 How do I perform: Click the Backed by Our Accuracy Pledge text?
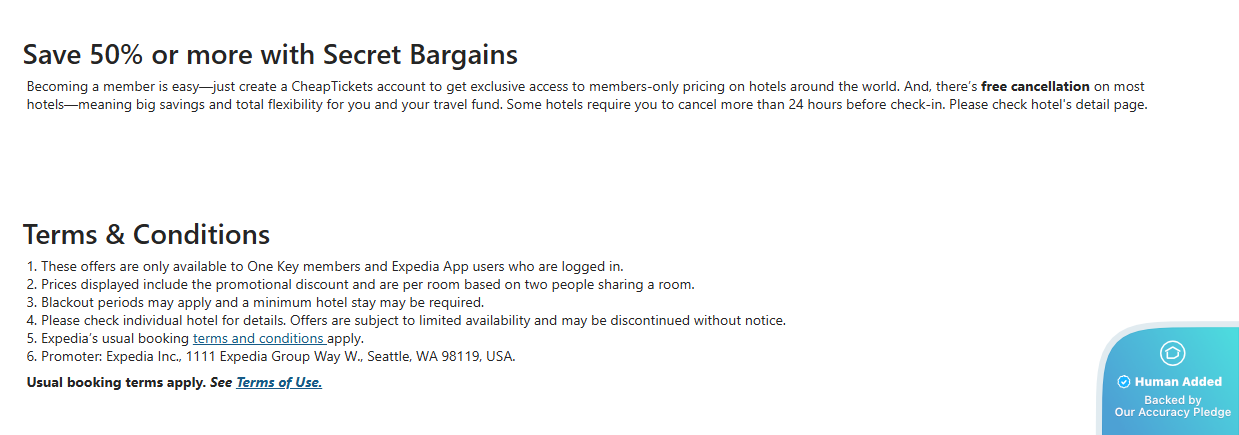coord(1172,406)
